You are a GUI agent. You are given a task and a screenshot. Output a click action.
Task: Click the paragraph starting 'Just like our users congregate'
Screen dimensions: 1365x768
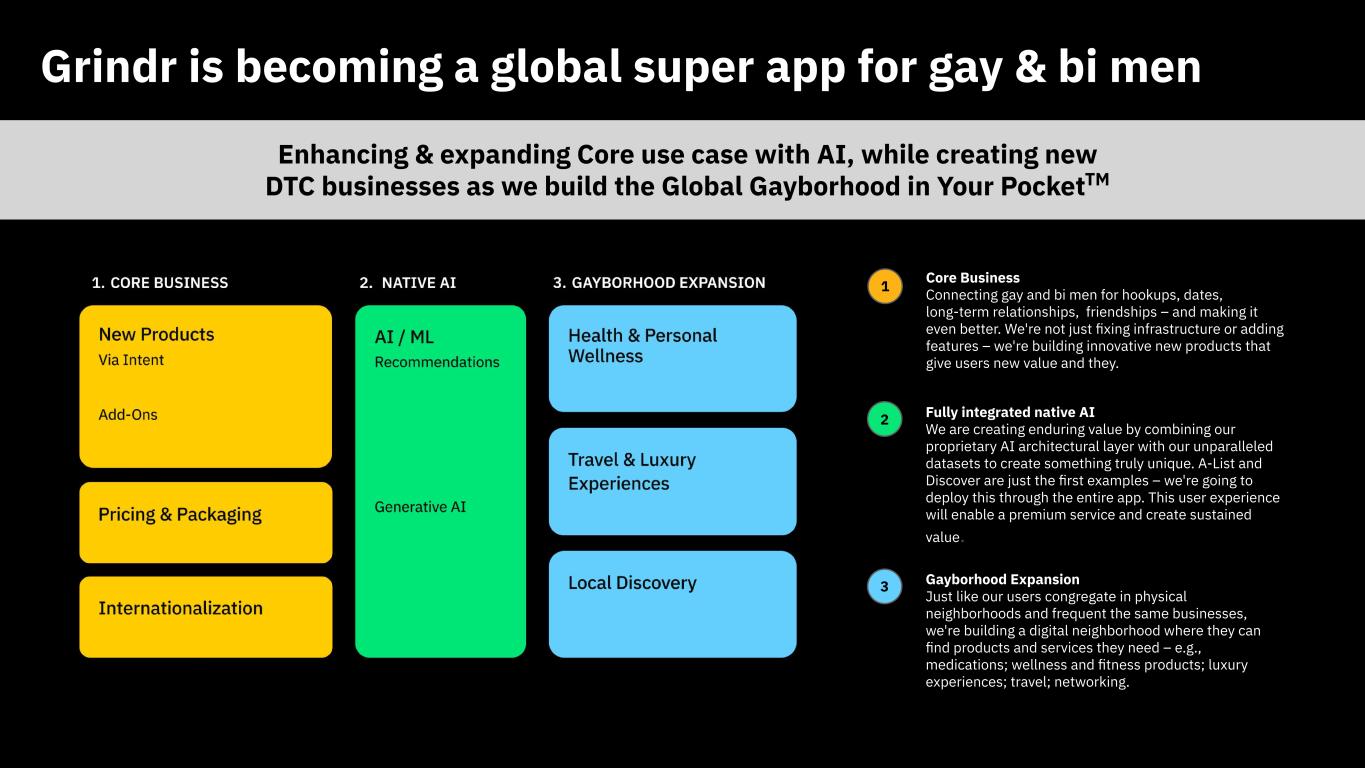[1093, 639]
